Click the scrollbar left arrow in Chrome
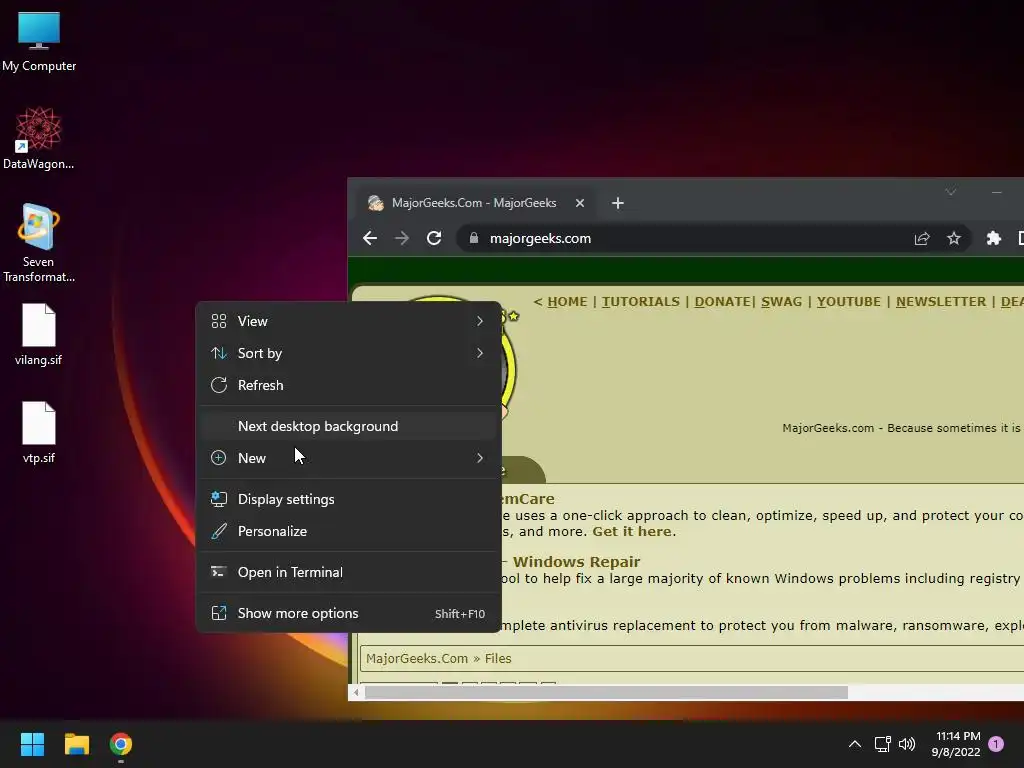 pyautogui.click(x=356, y=692)
